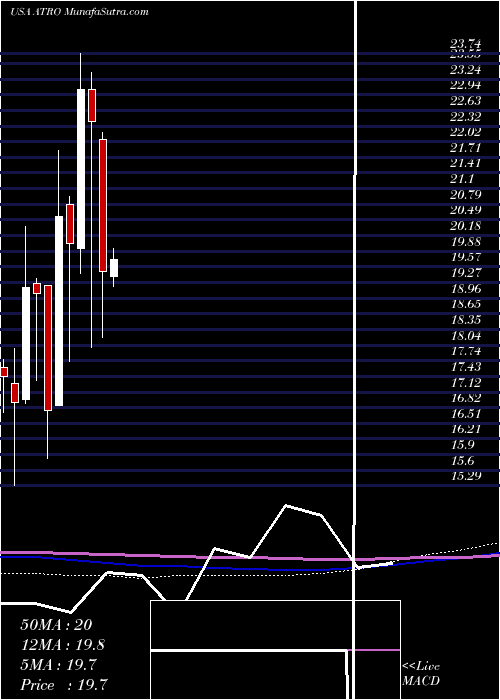Click the 17.12 price axis label
Screen dimensions: 500x700
tap(466, 382)
